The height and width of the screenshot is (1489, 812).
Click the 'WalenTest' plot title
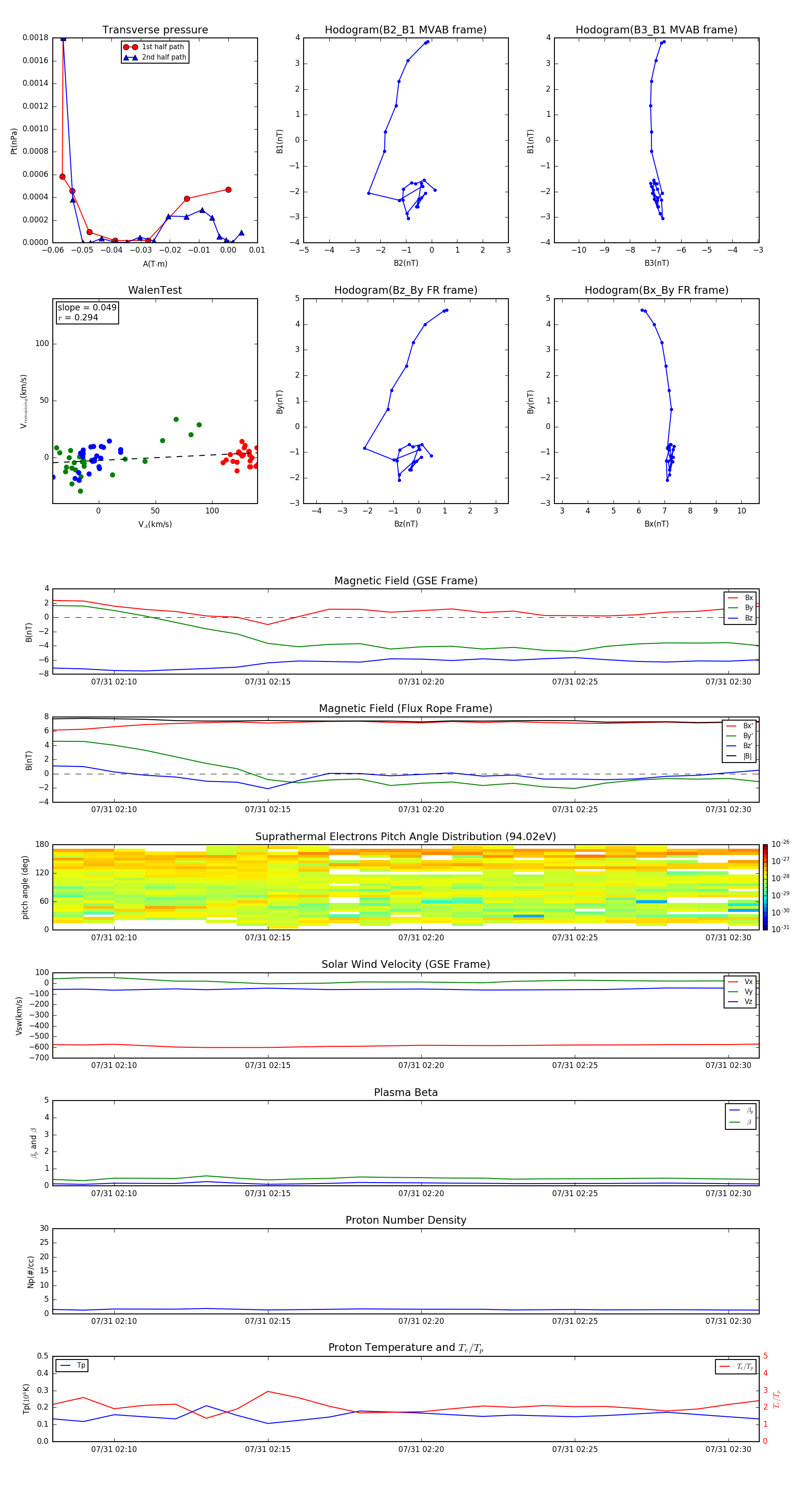155,290
